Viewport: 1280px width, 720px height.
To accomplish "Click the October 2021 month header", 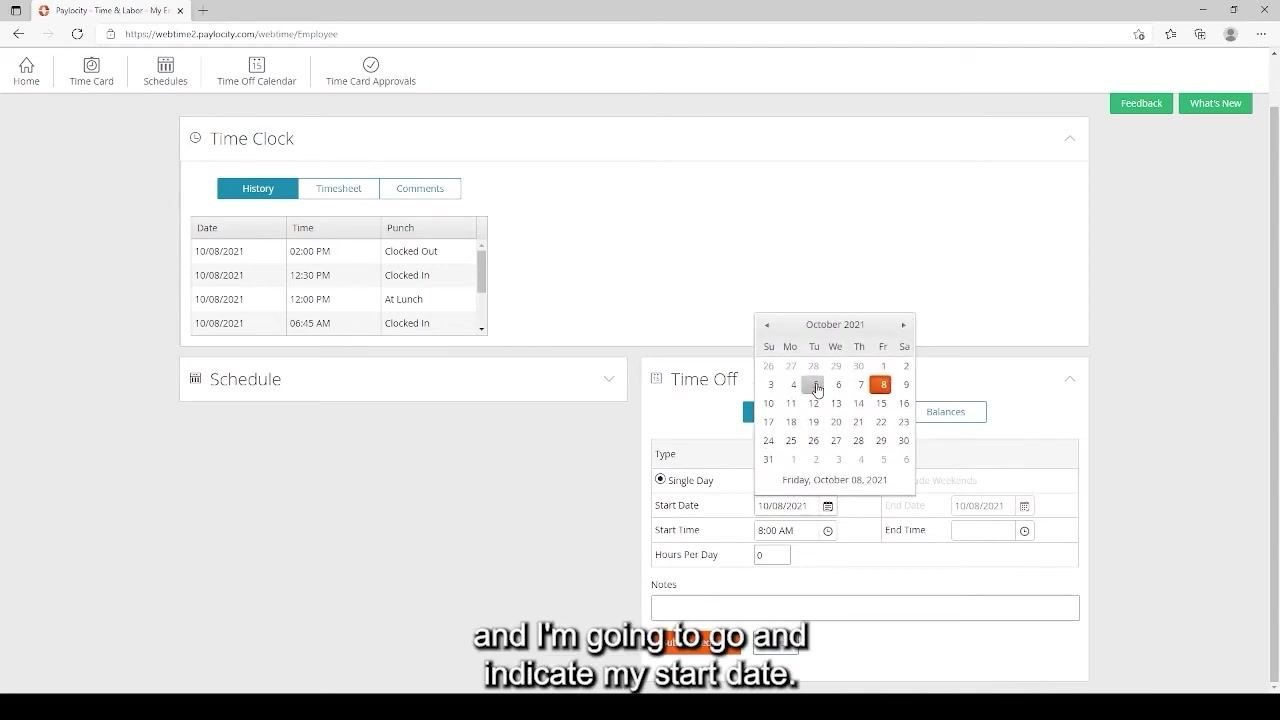I will pyautogui.click(x=835, y=325).
